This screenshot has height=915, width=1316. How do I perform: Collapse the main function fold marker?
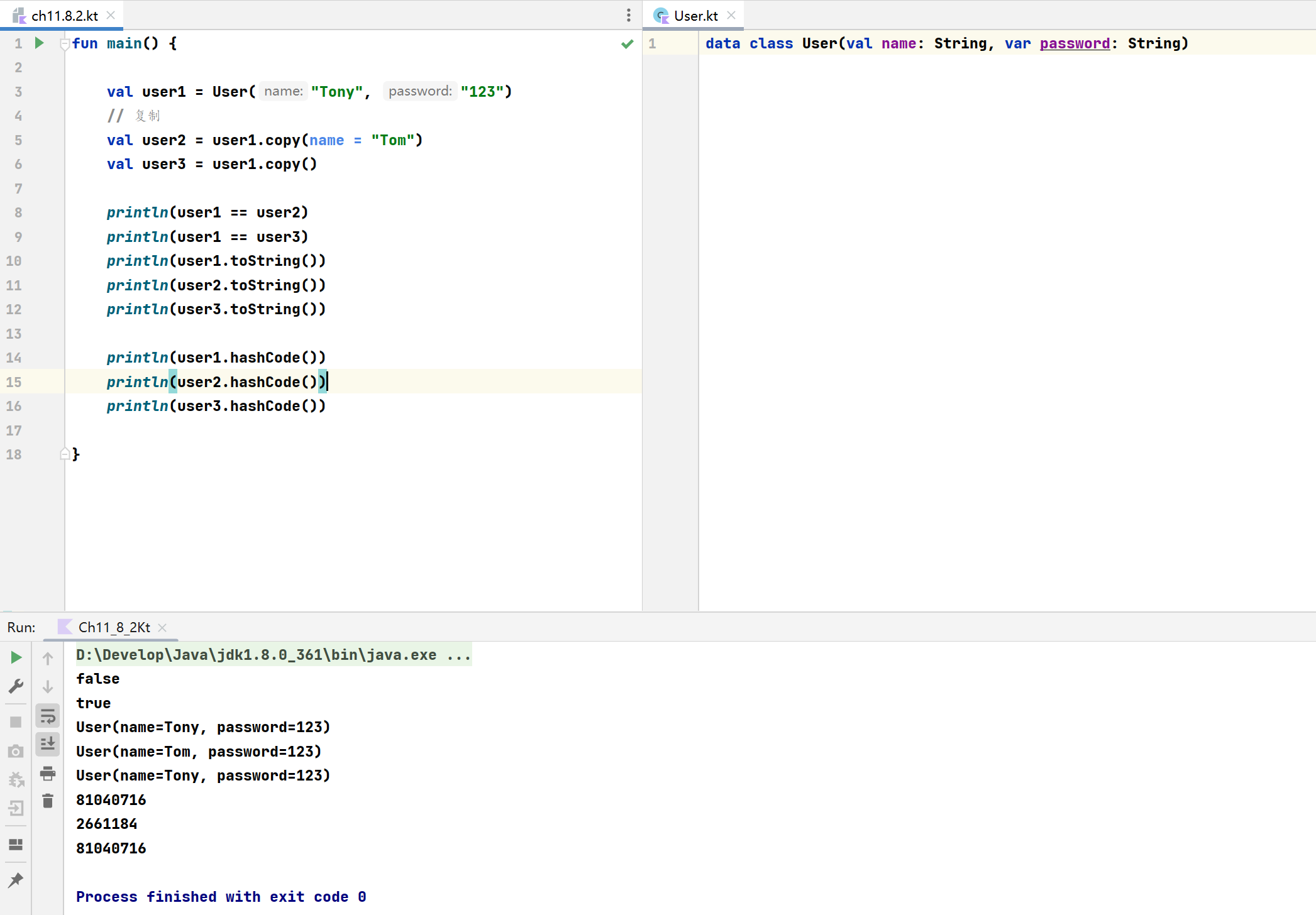[64, 44]
